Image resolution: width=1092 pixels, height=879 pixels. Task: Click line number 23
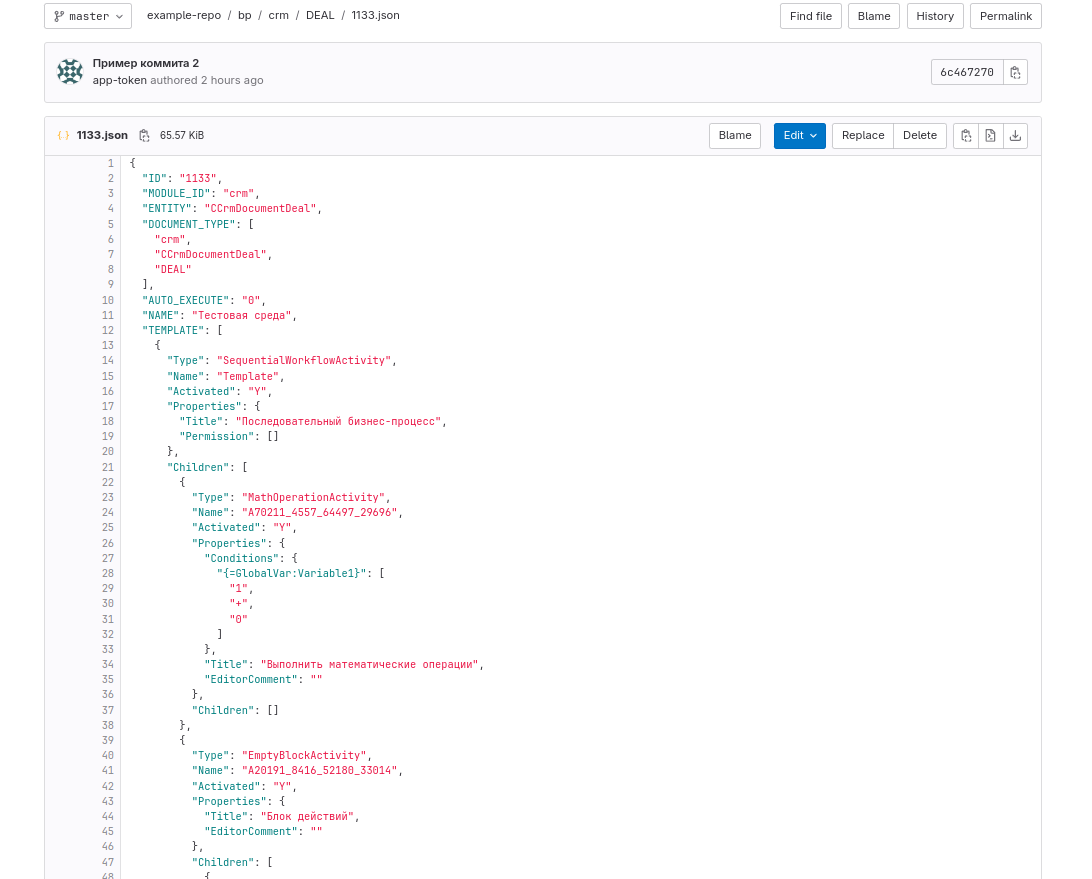(x=108, y=497)
